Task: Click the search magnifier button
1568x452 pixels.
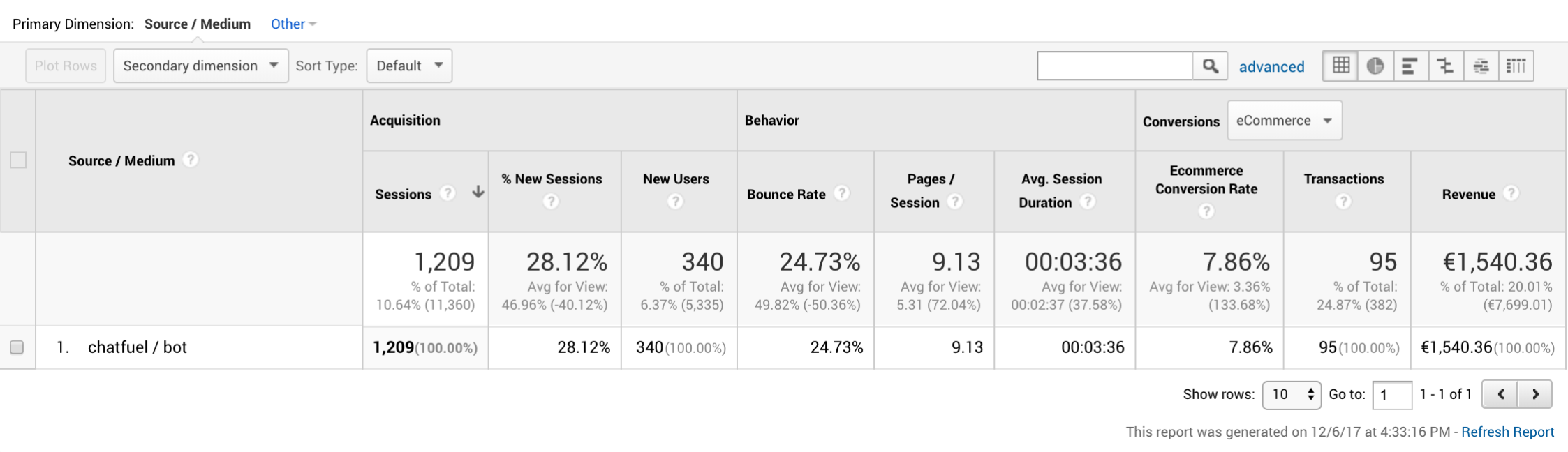Action: click(x=1210, y=66)
